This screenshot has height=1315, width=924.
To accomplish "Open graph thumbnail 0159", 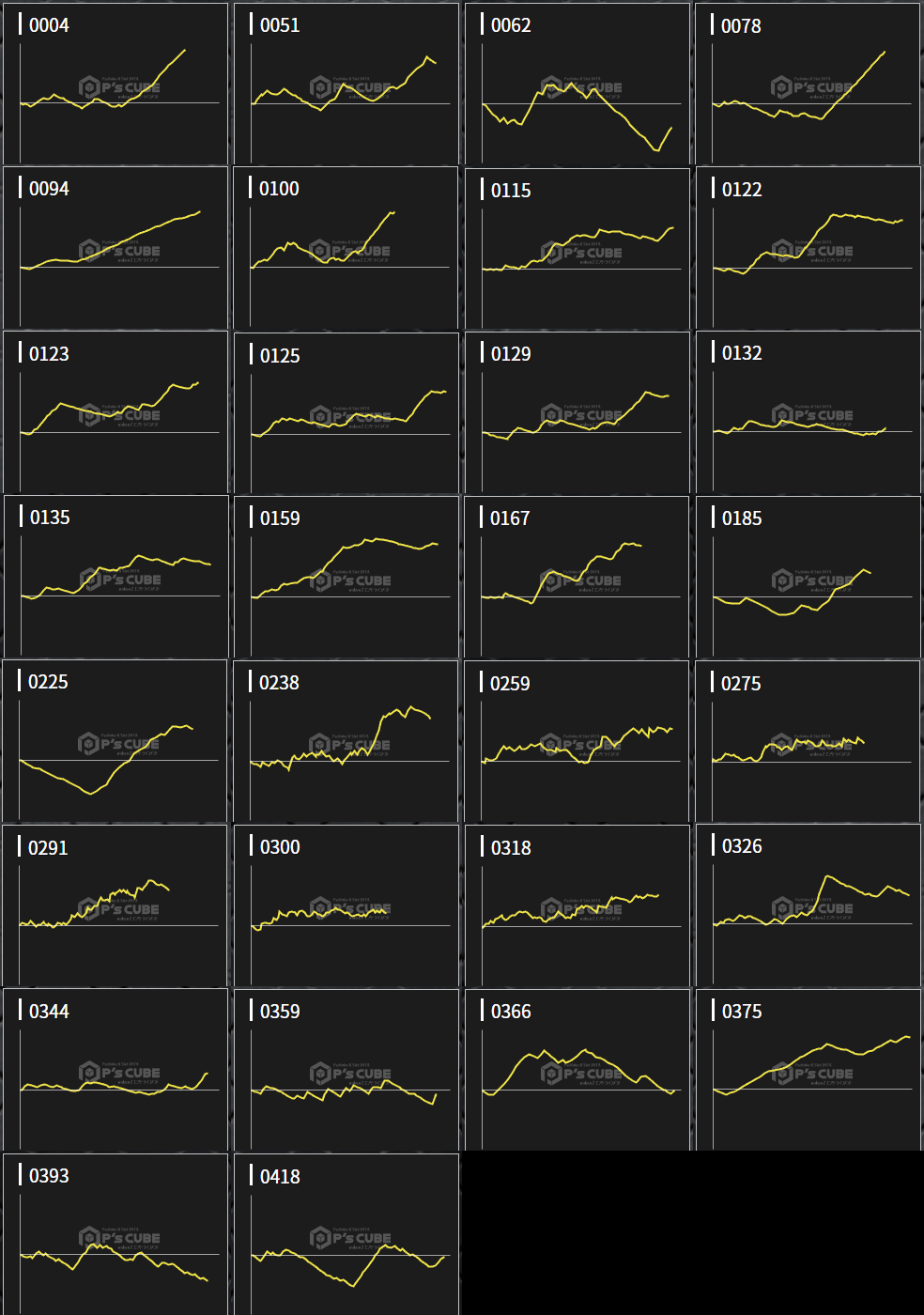I will [346, 578].
